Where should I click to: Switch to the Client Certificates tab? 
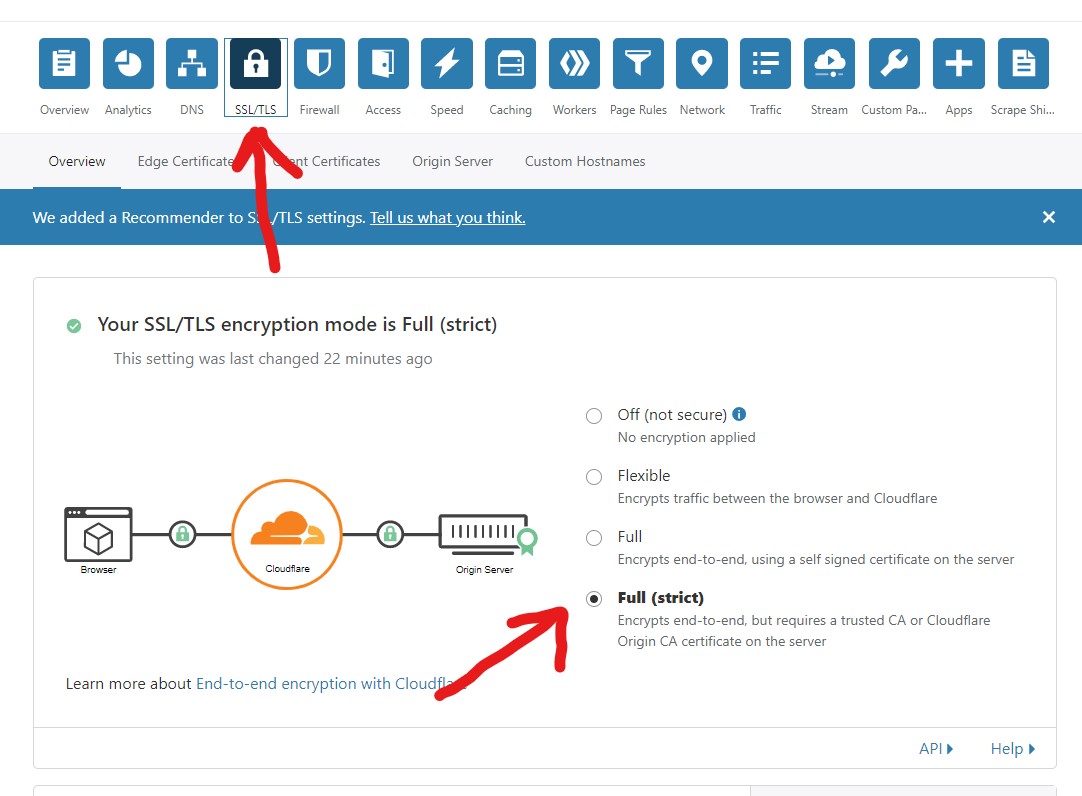pos(326,161)
